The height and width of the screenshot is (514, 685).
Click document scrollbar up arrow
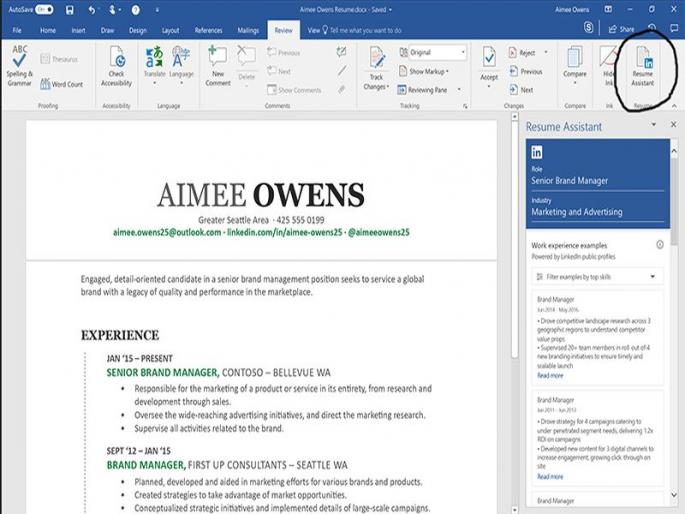point(514,117)
